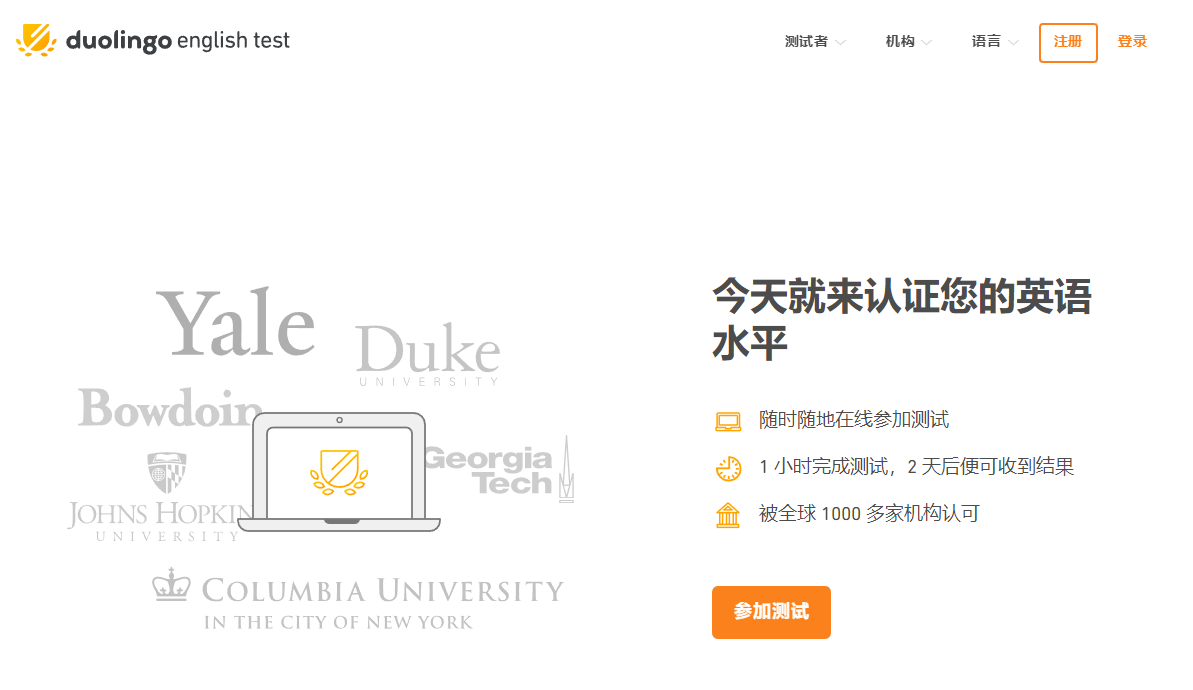This screenshot has height=690, width=1193.
Task: Click the 登录 login link
Action: click(1132, 42)
